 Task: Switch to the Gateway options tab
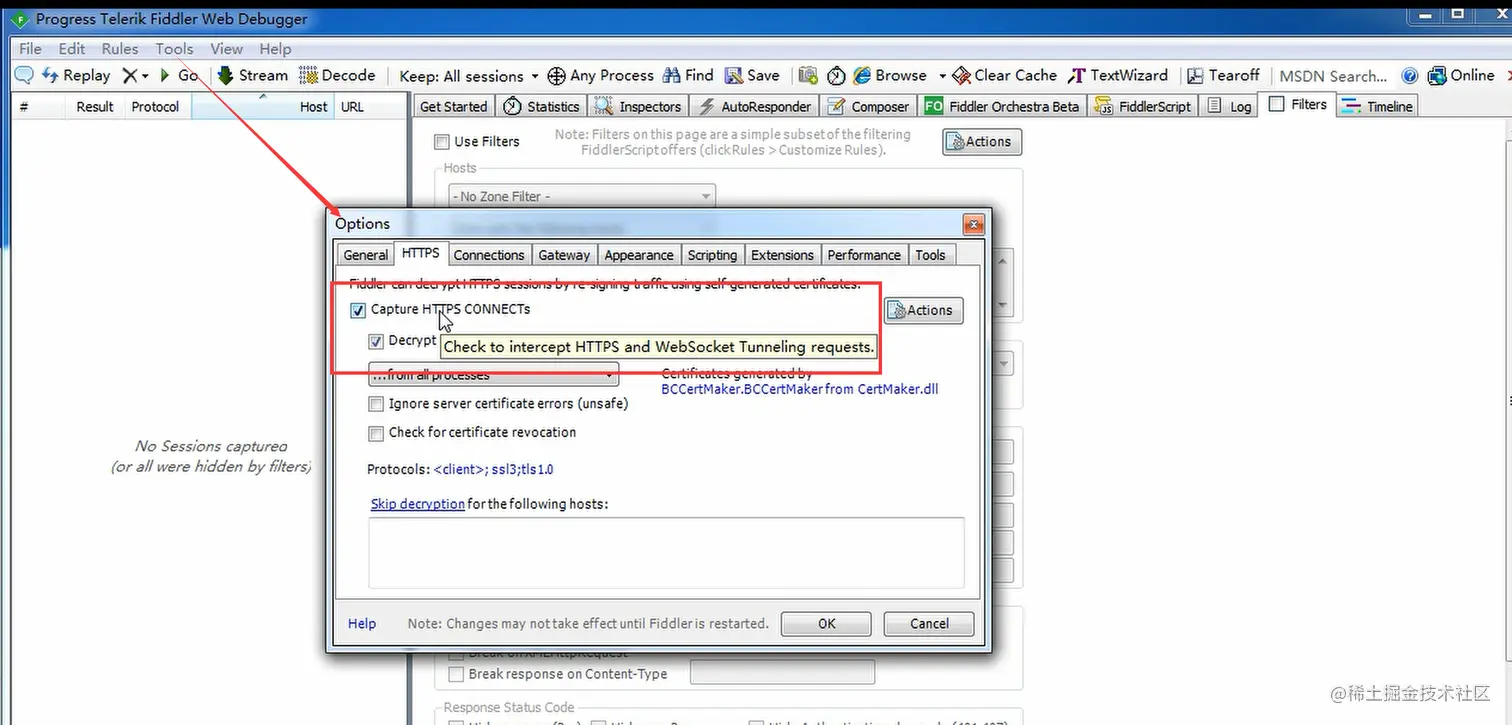(564, 255)
